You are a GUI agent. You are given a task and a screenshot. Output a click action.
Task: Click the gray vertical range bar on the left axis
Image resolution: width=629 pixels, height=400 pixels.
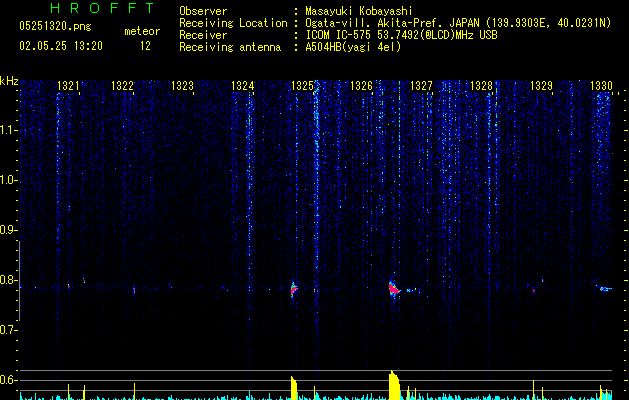[x=19, y=280]
